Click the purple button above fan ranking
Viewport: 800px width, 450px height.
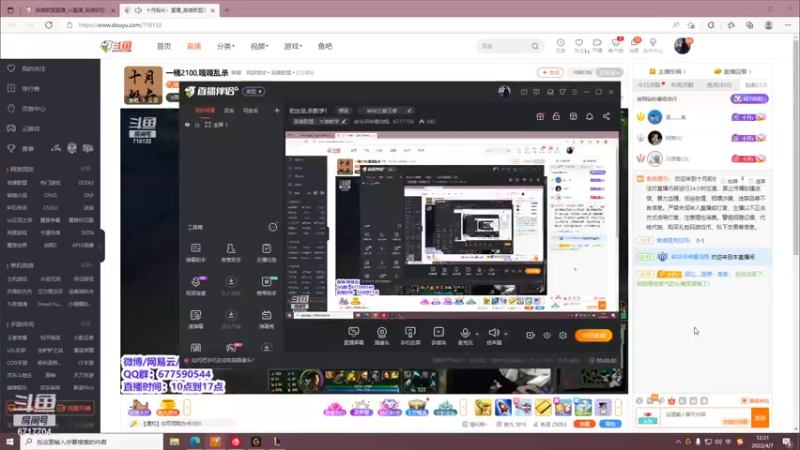[x=749, y=98]
